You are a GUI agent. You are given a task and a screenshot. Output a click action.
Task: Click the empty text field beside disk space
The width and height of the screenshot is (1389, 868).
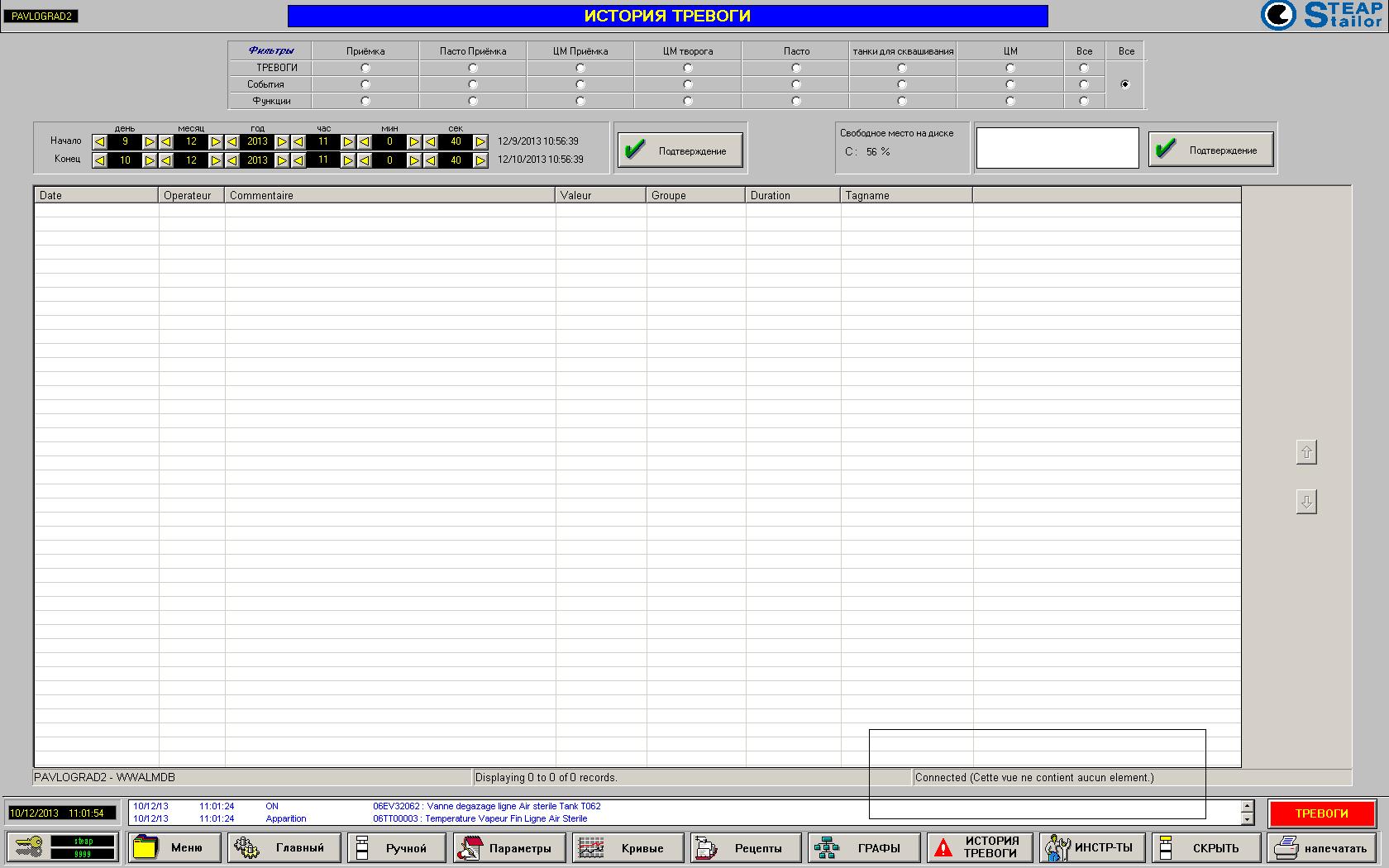1057,149
